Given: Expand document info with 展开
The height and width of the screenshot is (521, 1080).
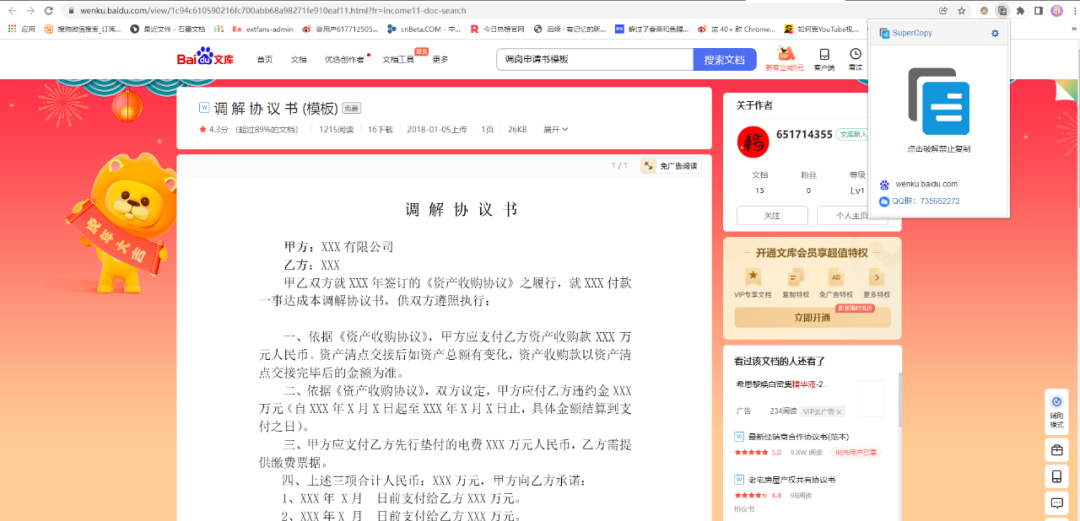Looking at the screenshot, I should (556, 129).
